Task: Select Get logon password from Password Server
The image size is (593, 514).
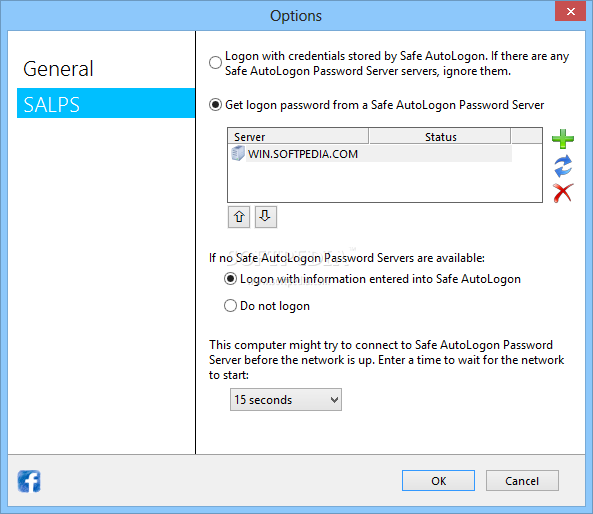Action: 215,105
